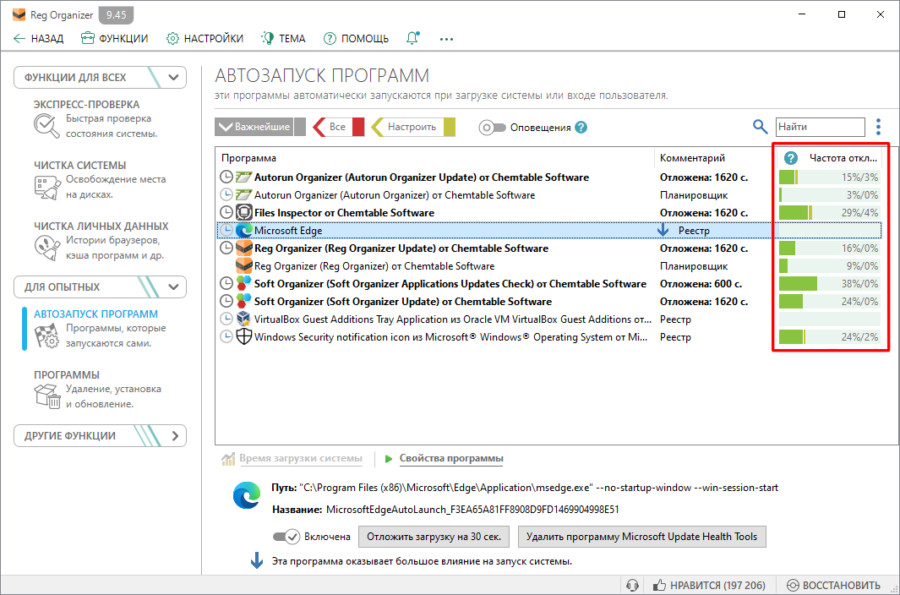
Task: Click the Нравится like button
Action: pos(709,585)
